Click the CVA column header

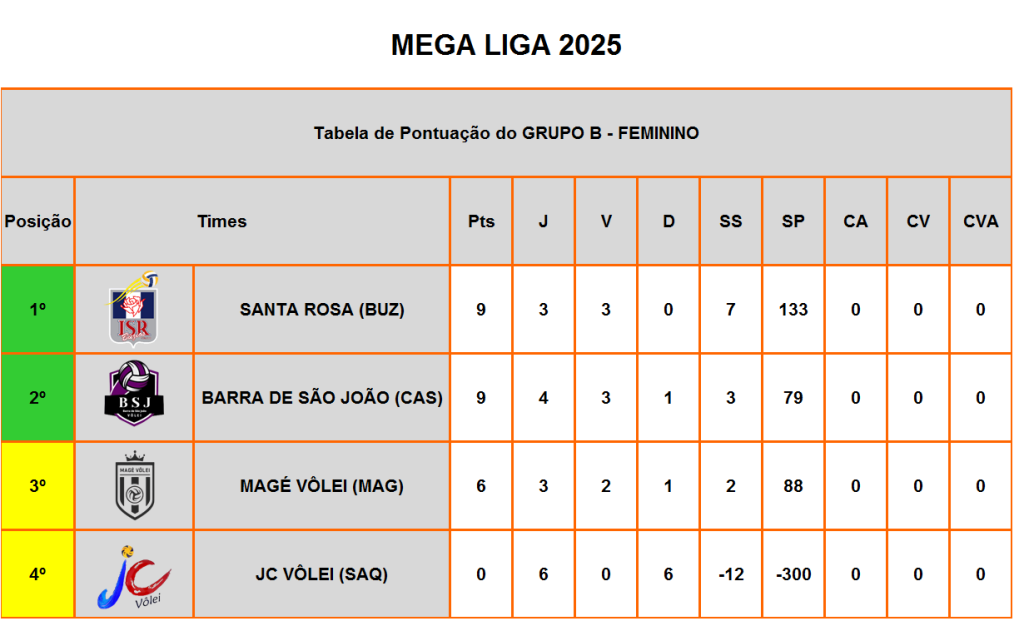click(x=980, y=221)
